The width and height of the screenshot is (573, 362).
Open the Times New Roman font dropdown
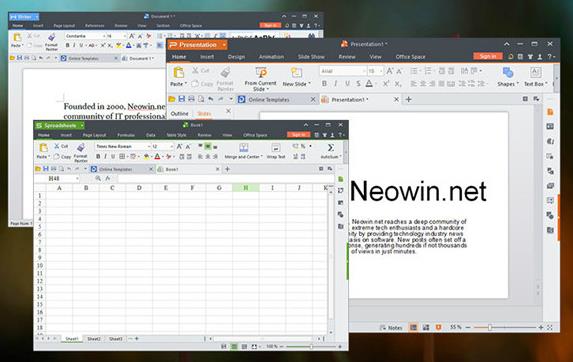pyautogui.click(x=149, y=146)
